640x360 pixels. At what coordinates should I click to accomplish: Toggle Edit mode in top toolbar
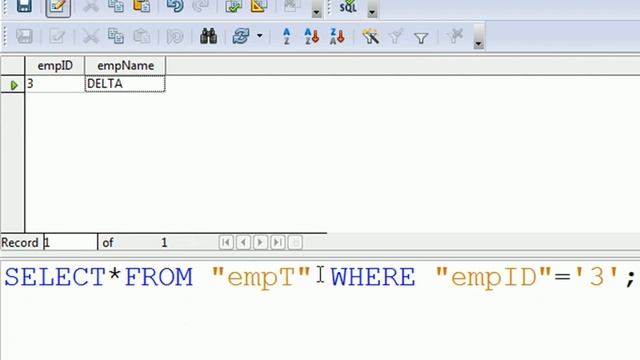click(x=58, y=7)
